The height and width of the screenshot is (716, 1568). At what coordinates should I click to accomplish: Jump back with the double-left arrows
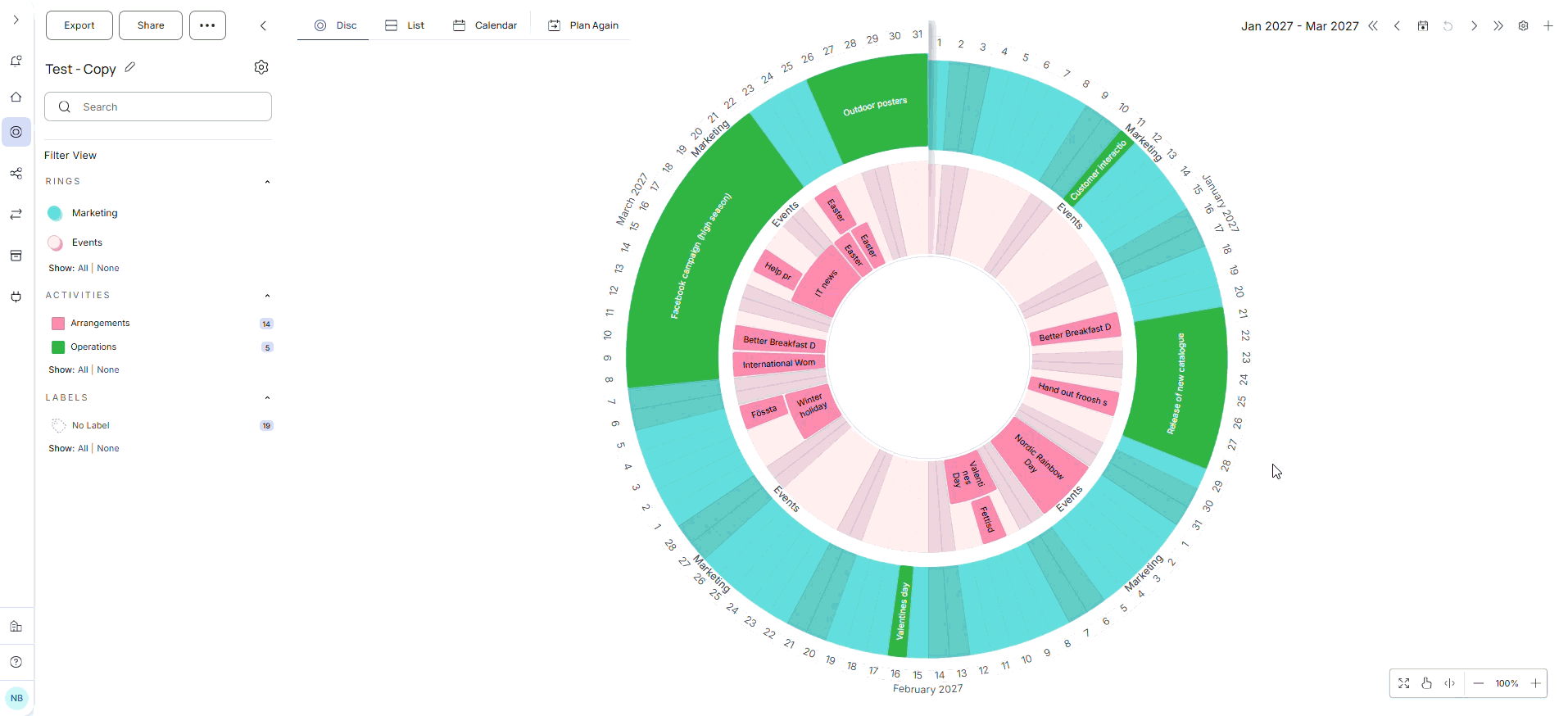click(x=1373, y=26)
